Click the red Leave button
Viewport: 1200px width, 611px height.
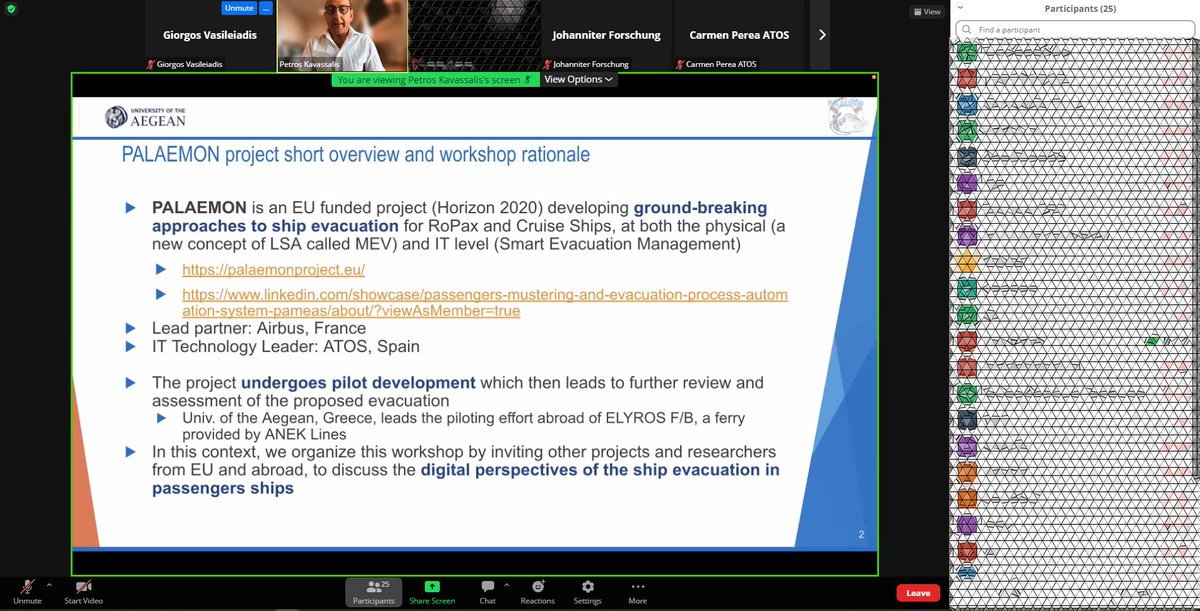pyautogui.click(x=917, y=592)
